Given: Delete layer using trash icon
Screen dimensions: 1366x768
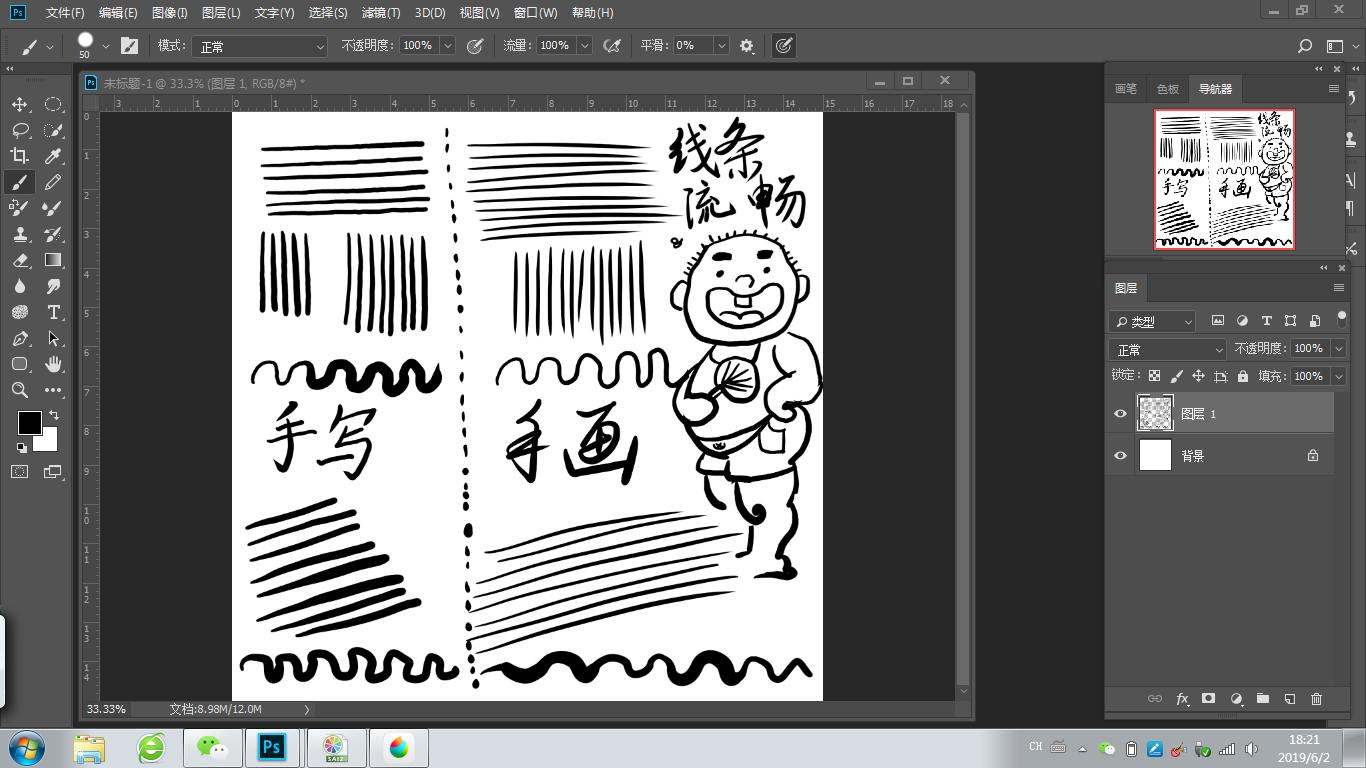Looking at the screenshot, I should coord(1316,699).
